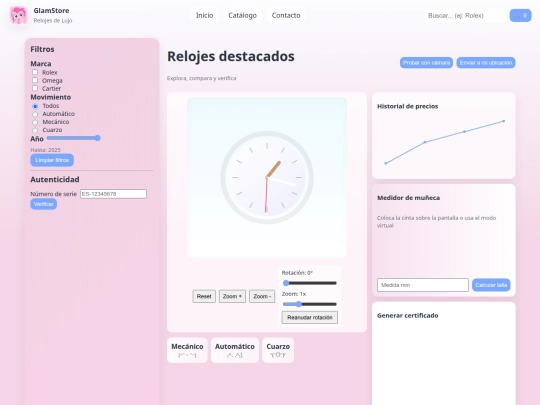Click the Relojes destacados title

231,56
